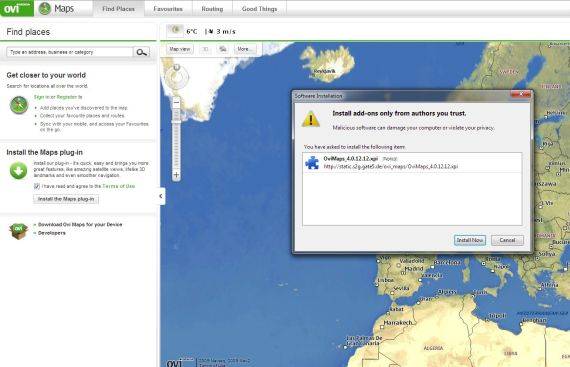Click the compass rotation control on map
This screenshot has width=570, height=367.
pyautogui.click(x=177, y=77)
